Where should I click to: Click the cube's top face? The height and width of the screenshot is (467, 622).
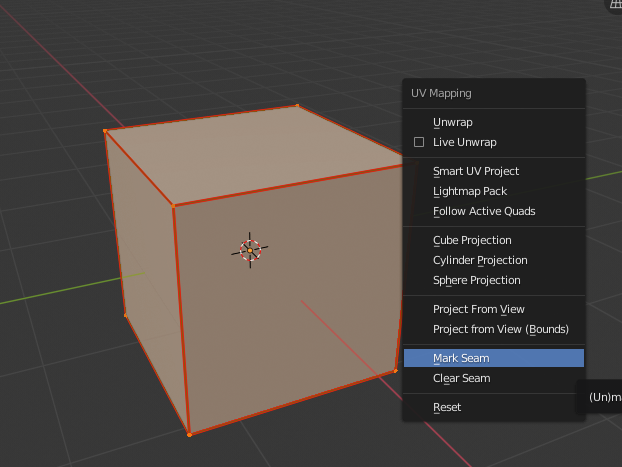coord(254,155)
